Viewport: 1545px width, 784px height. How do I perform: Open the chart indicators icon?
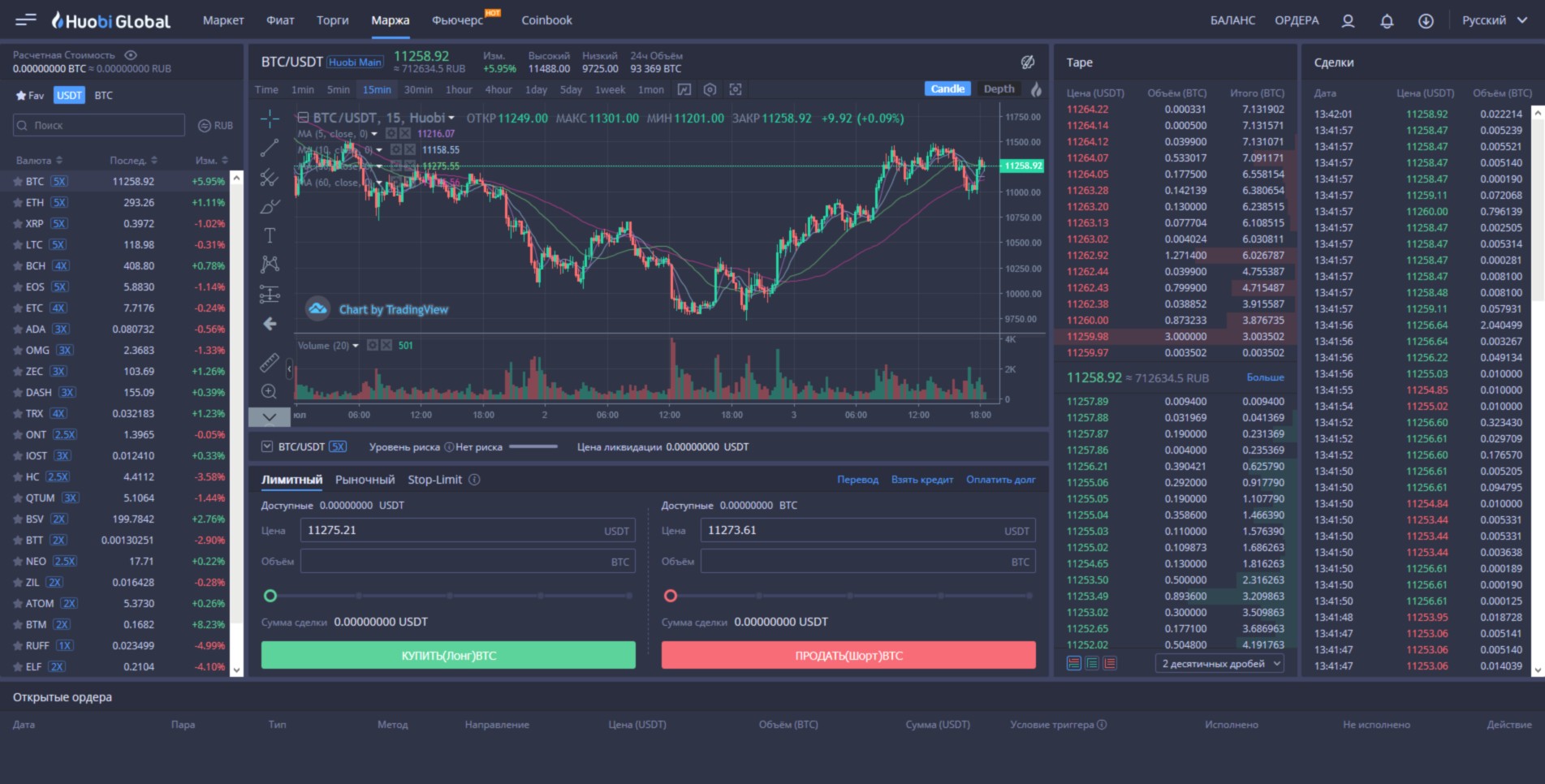684,89
